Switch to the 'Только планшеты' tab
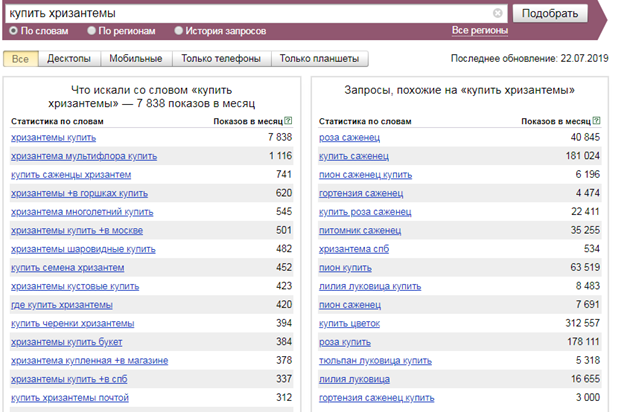Viewport: 624px width, 412px height. 319,59
